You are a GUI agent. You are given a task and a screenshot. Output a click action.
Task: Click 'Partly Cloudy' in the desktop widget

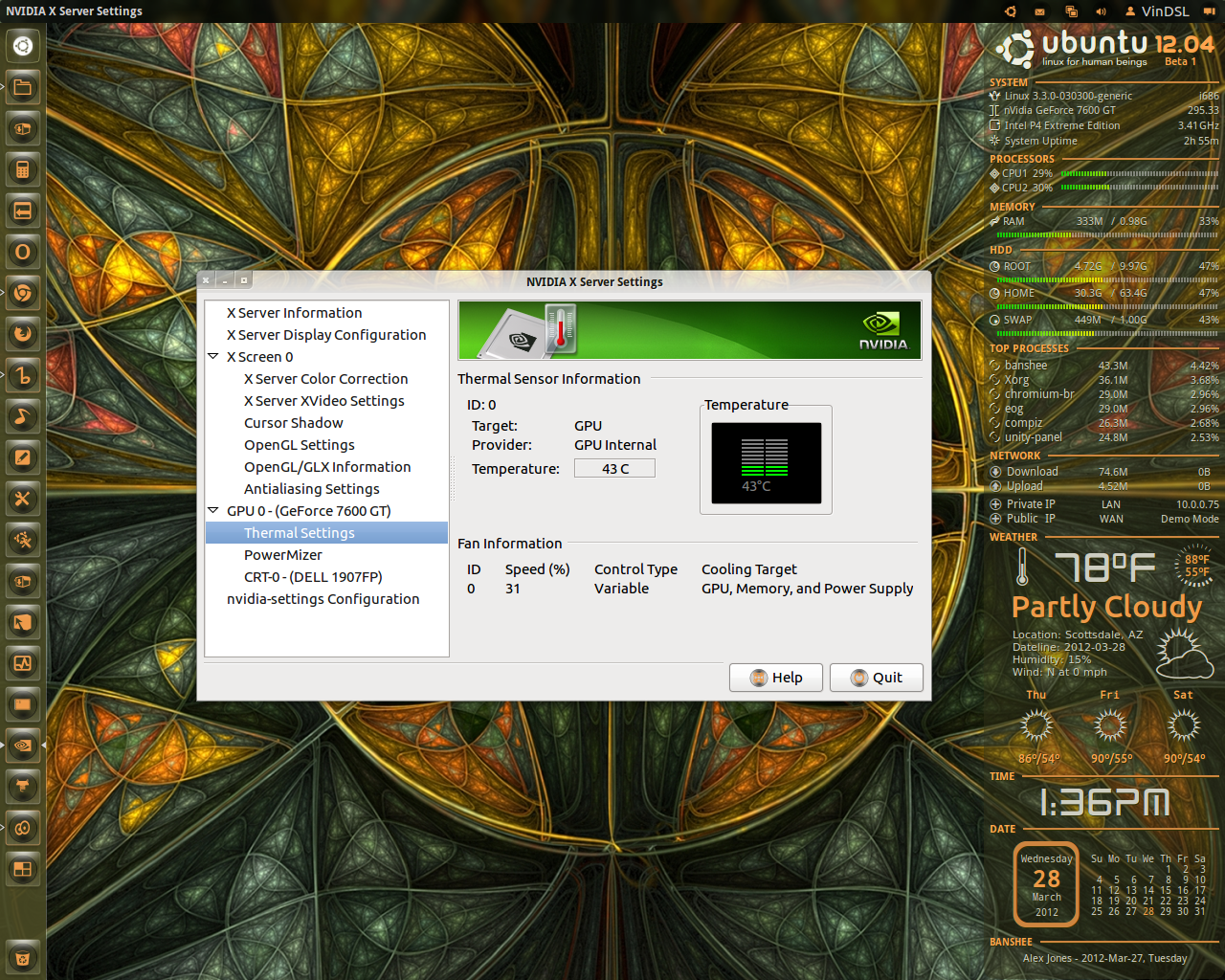point(1106,607)
